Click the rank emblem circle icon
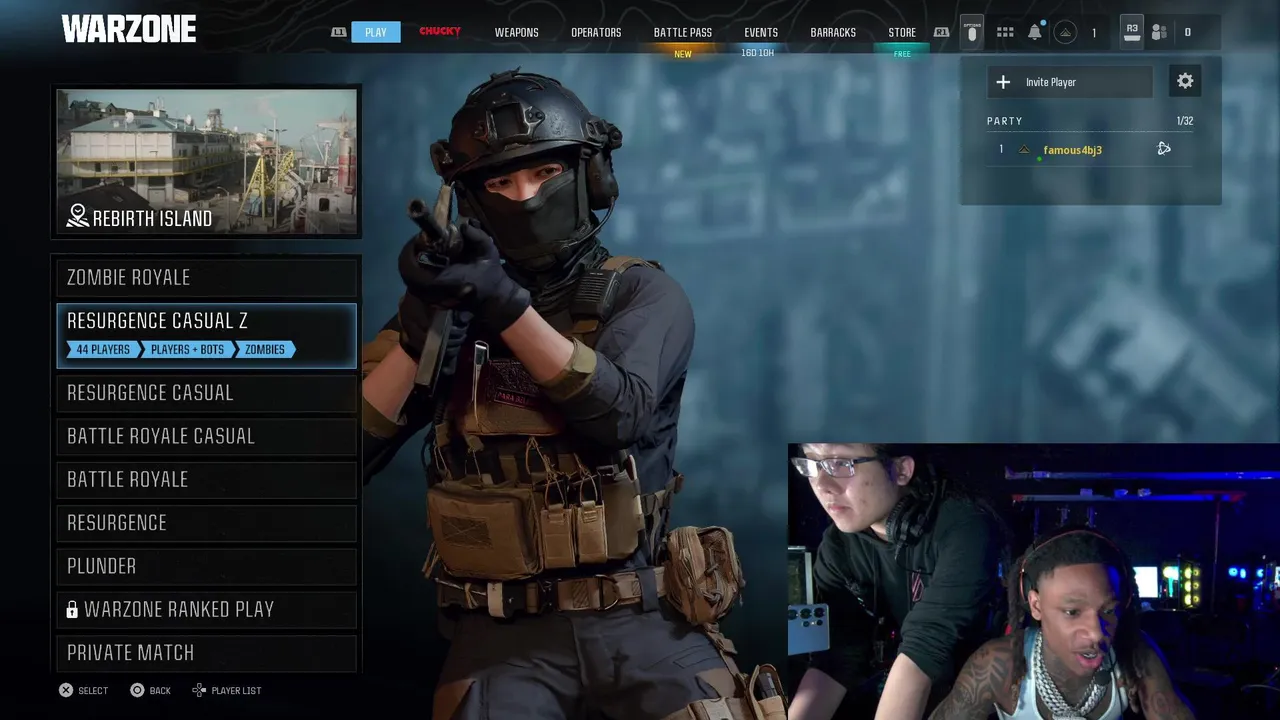 point(1065,32)
